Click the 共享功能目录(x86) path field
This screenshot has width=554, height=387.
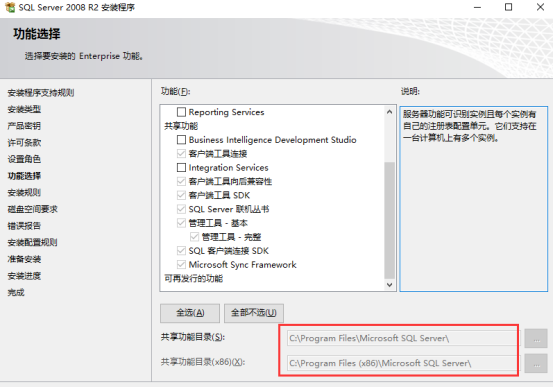tap(403, 363)
